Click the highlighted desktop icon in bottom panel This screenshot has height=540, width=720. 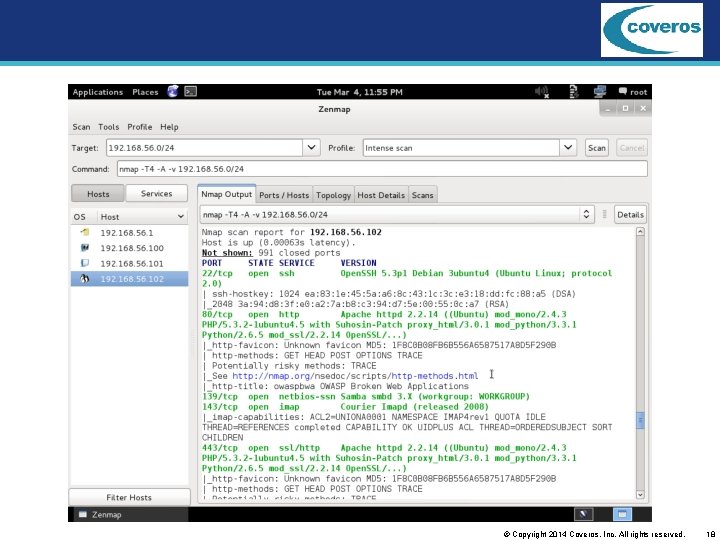622,514
